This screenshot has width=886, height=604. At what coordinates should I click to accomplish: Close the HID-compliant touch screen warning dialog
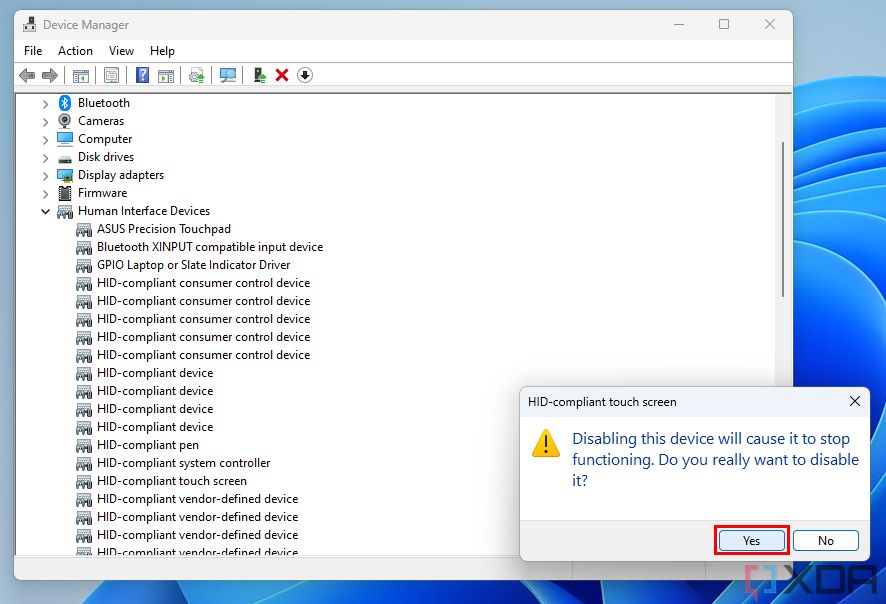click(x=855, y=401)
